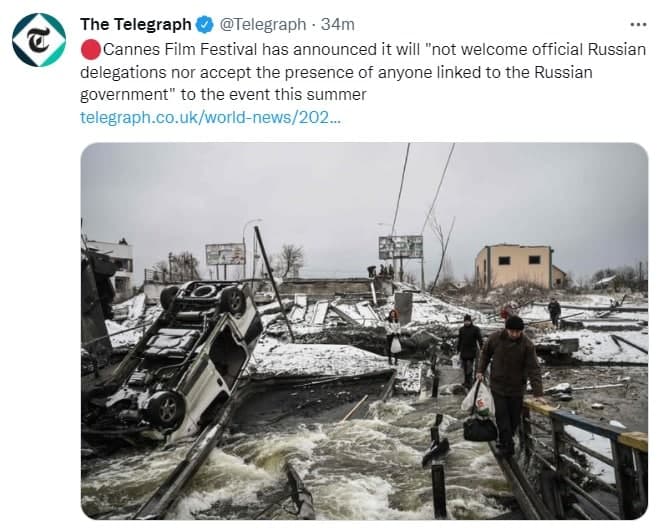Viewport: 664px width, 530px height.
Task: Click the black duffel bag in photo
Action: 480,428
